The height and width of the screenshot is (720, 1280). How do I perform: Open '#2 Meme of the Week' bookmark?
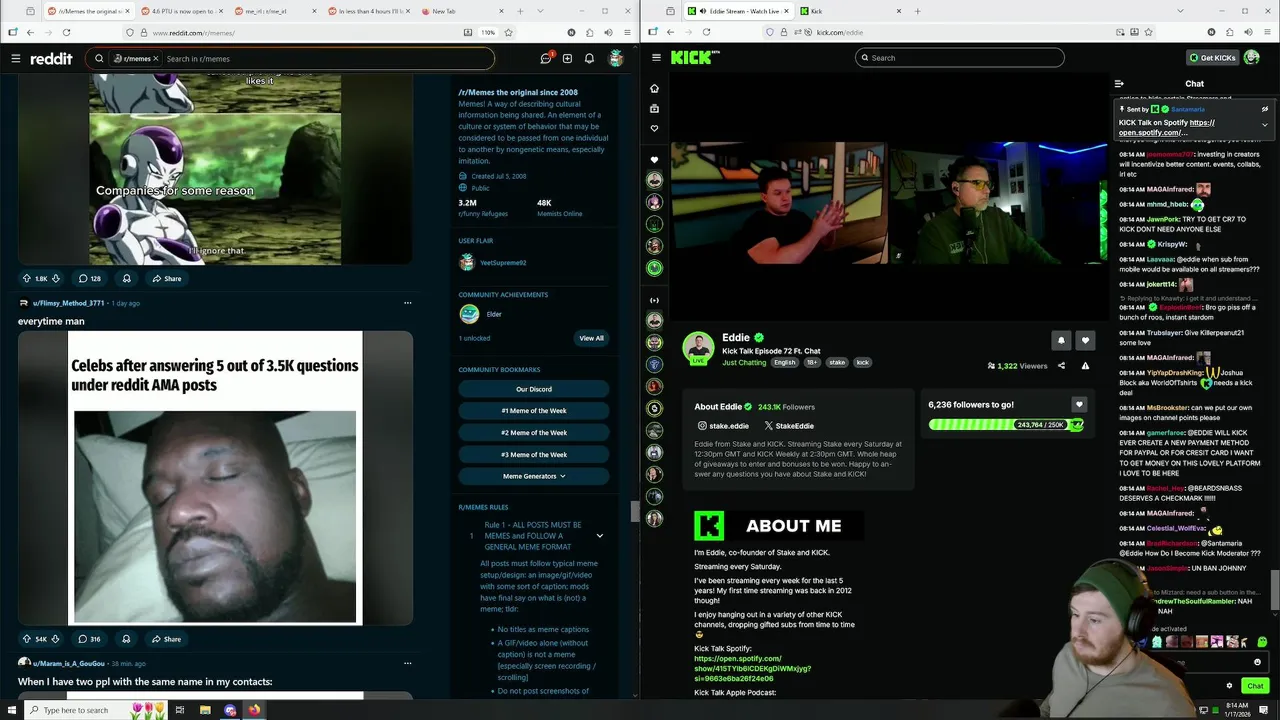click(x=534, y=433)
